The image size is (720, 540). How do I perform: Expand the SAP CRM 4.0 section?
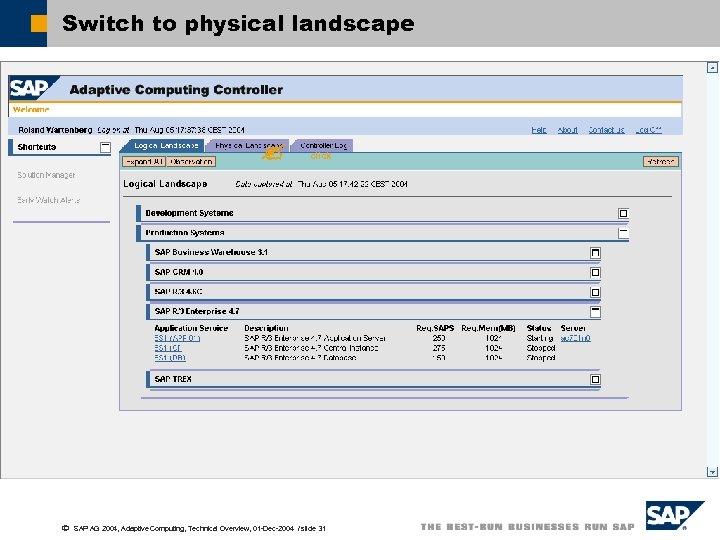tap(595, 273)
